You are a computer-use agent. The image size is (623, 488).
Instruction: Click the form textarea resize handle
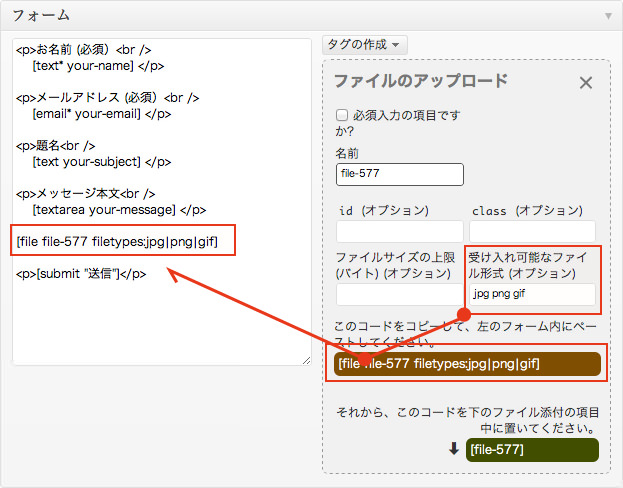point(305,359)
